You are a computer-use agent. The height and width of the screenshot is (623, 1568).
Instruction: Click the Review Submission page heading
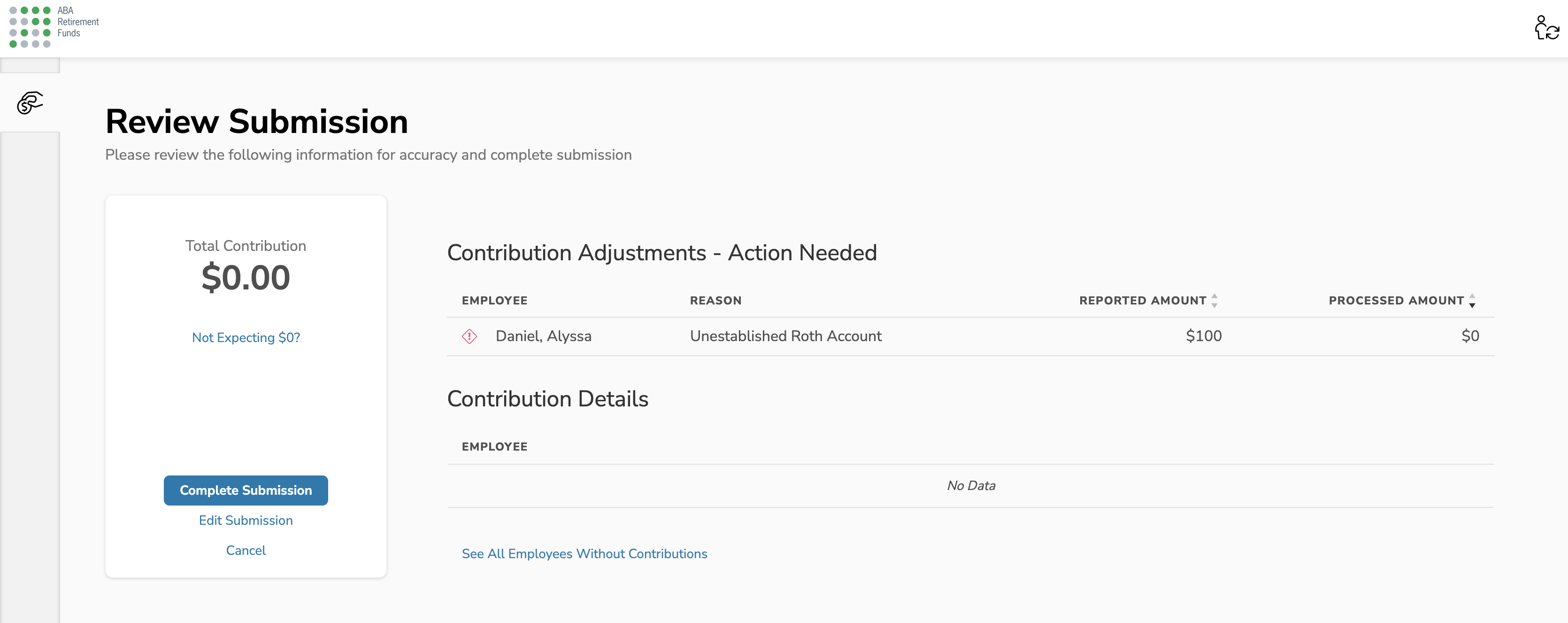(x=256, y=121)
